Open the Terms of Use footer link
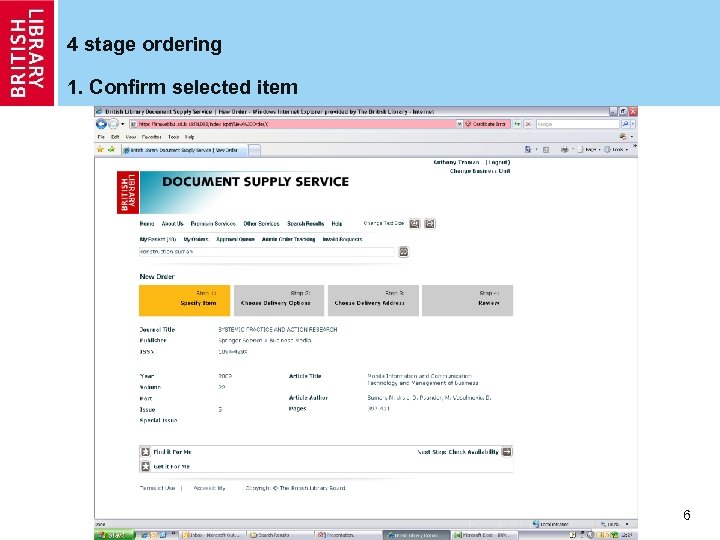720x540 pixels. point(158,488)
